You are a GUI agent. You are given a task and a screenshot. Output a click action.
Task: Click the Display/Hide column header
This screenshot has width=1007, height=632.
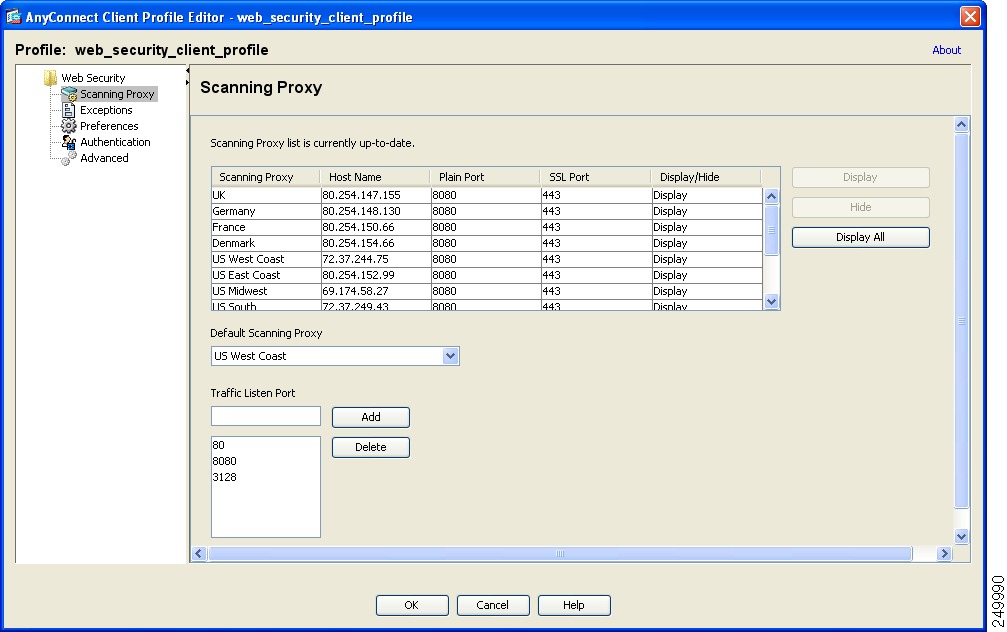tap(705, 177)
